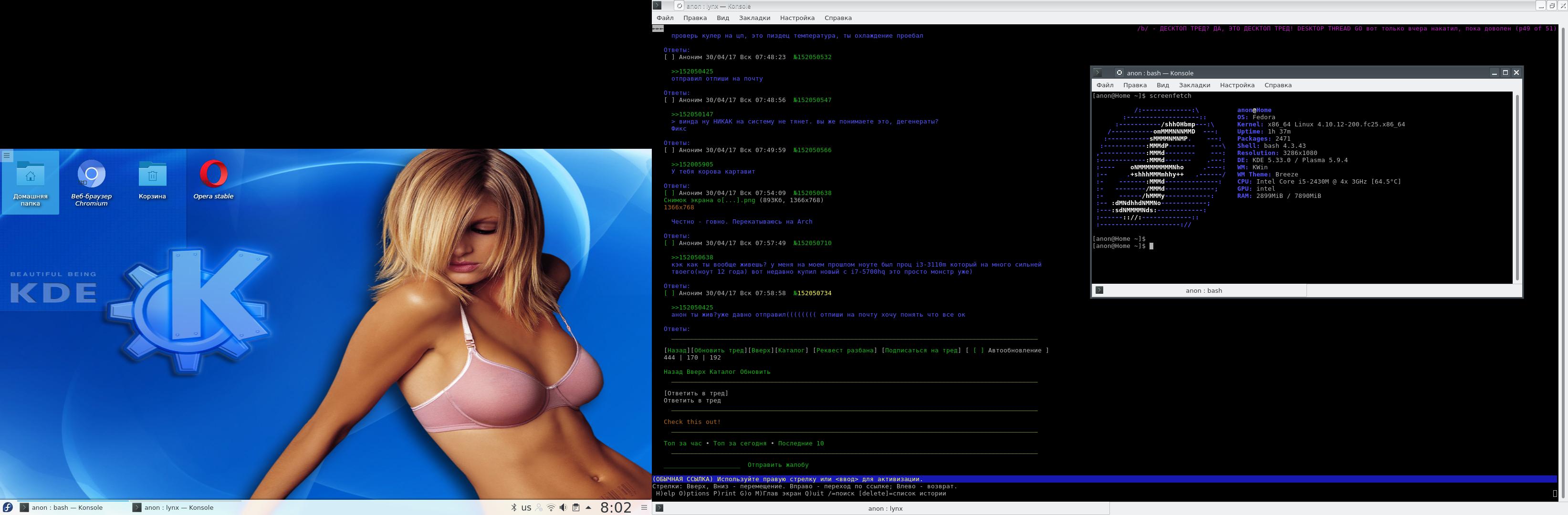Tick checkbox of post №152050734

tap(669, 293)
